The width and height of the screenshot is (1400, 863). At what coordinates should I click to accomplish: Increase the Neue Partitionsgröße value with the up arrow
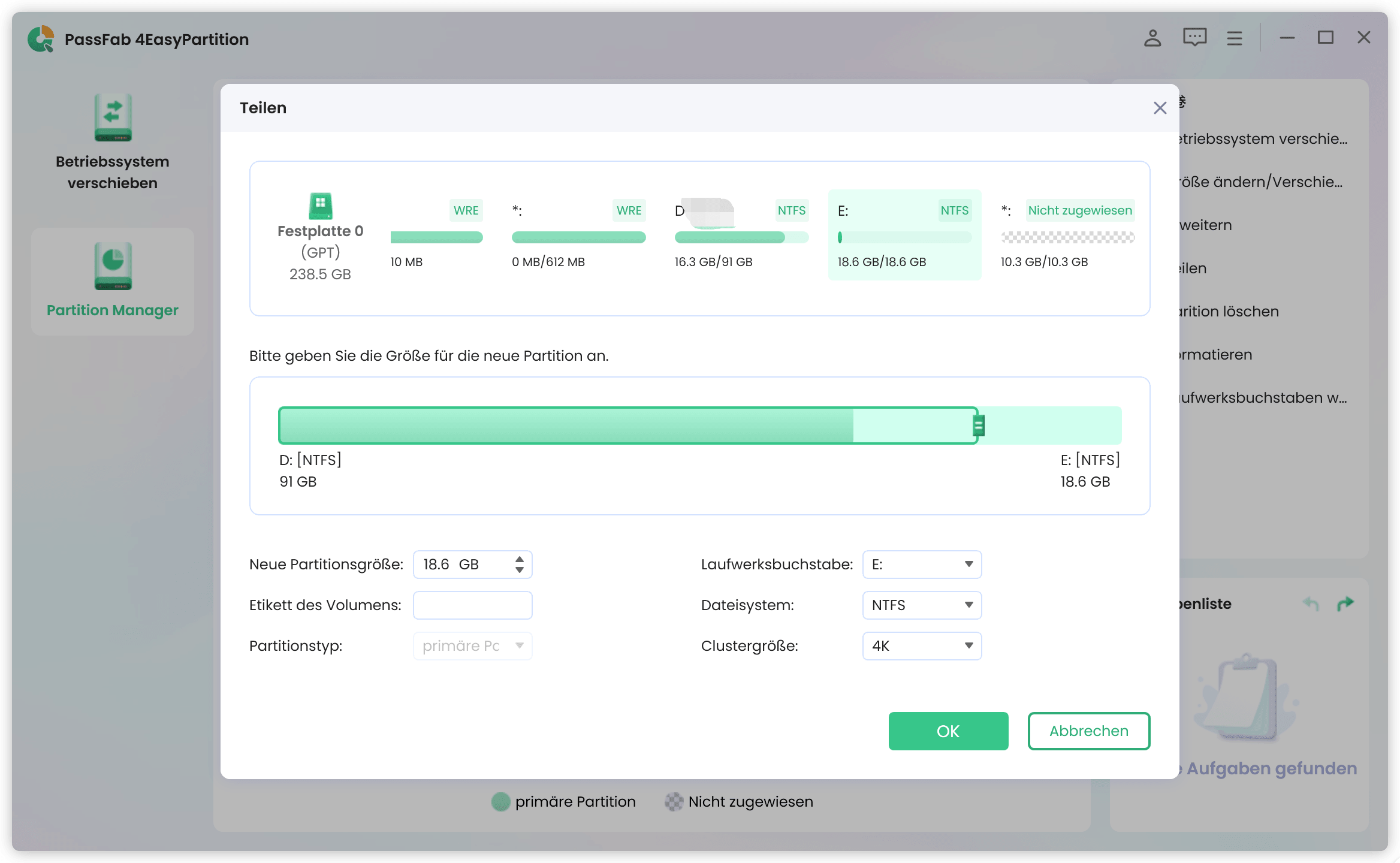tap(520, 559)
